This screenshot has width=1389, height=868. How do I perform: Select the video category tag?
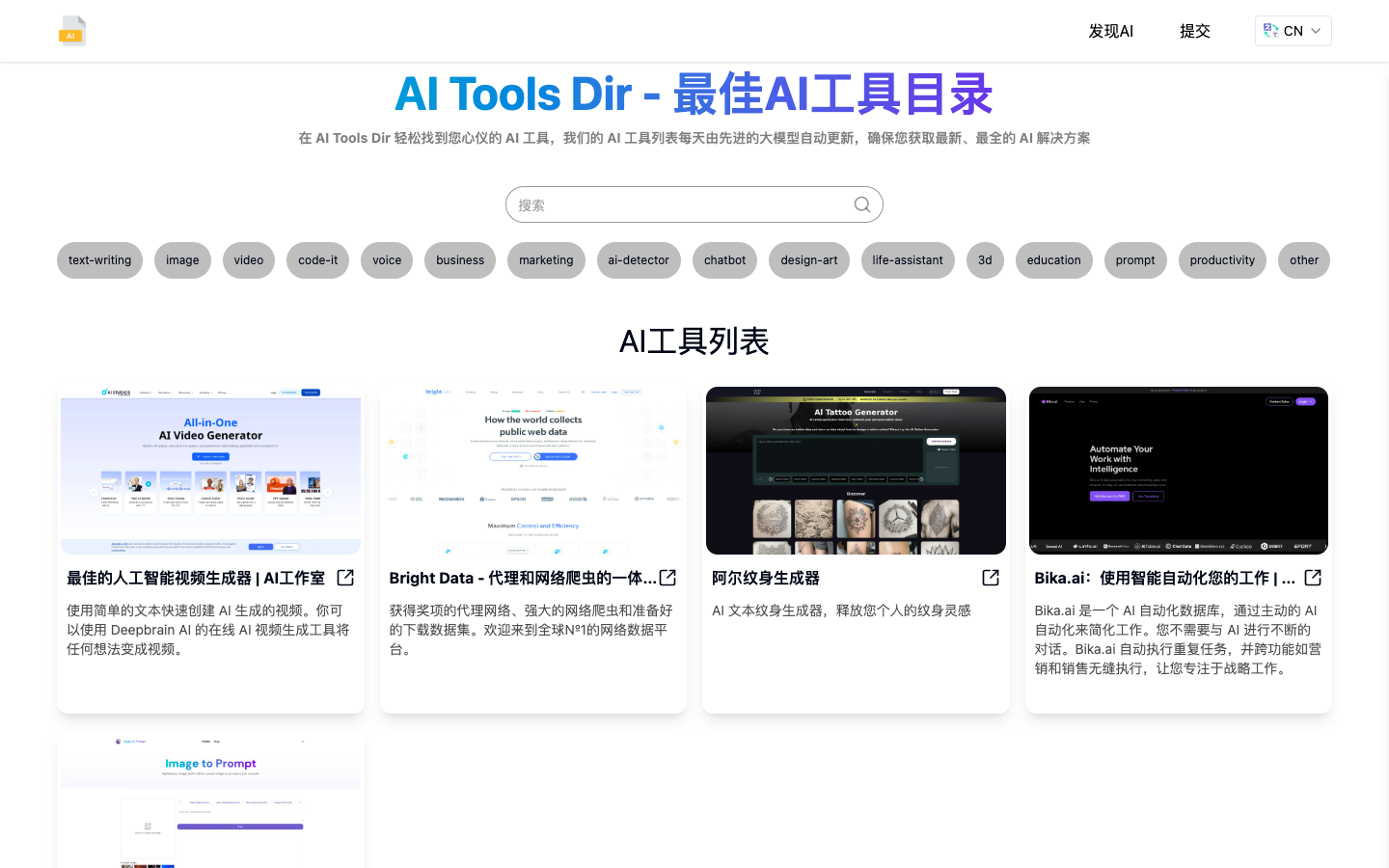[249, 260]
